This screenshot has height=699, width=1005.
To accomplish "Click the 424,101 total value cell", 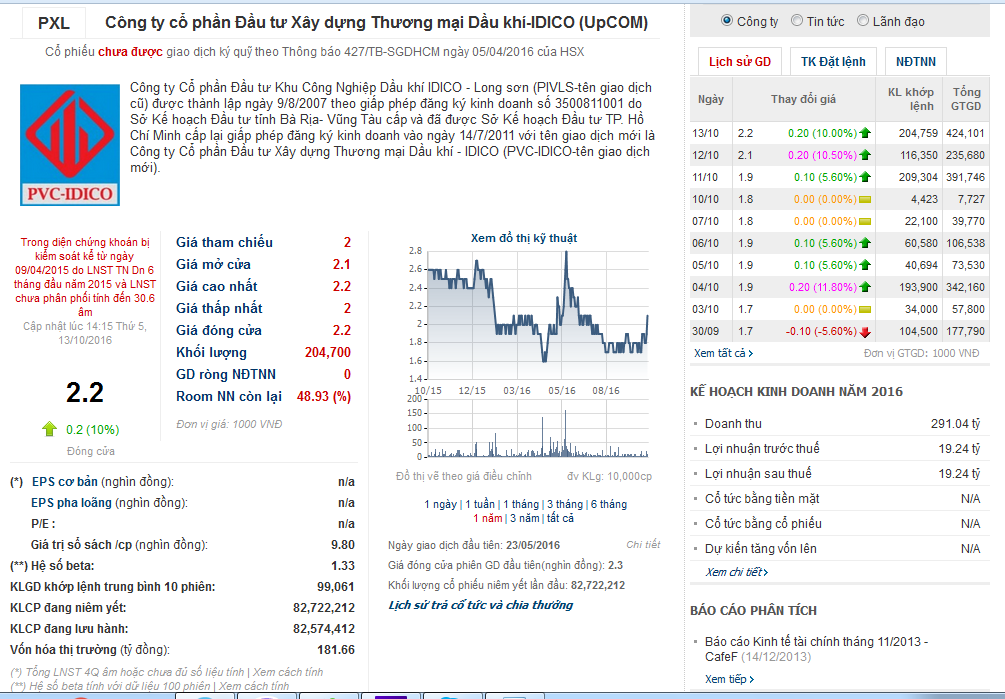I will (965, 133).
